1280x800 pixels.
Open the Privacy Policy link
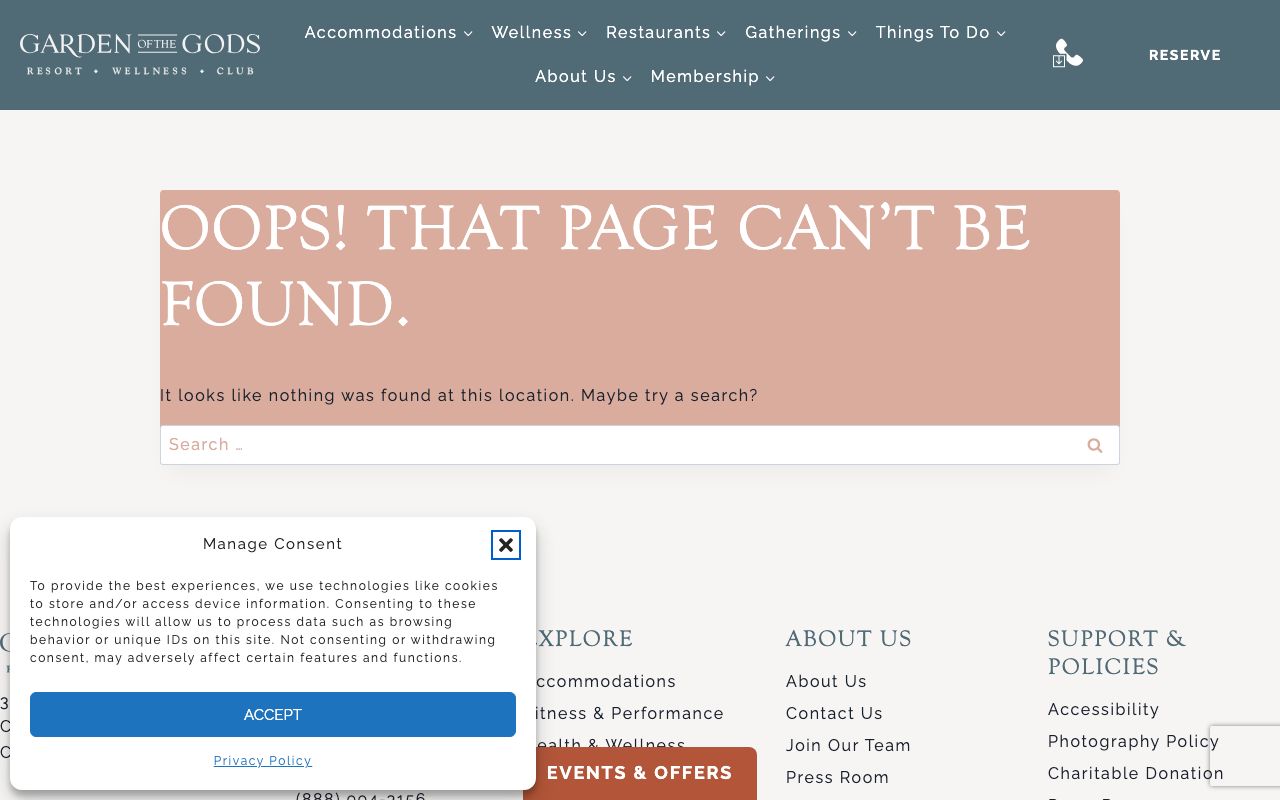tap(262, 761)
